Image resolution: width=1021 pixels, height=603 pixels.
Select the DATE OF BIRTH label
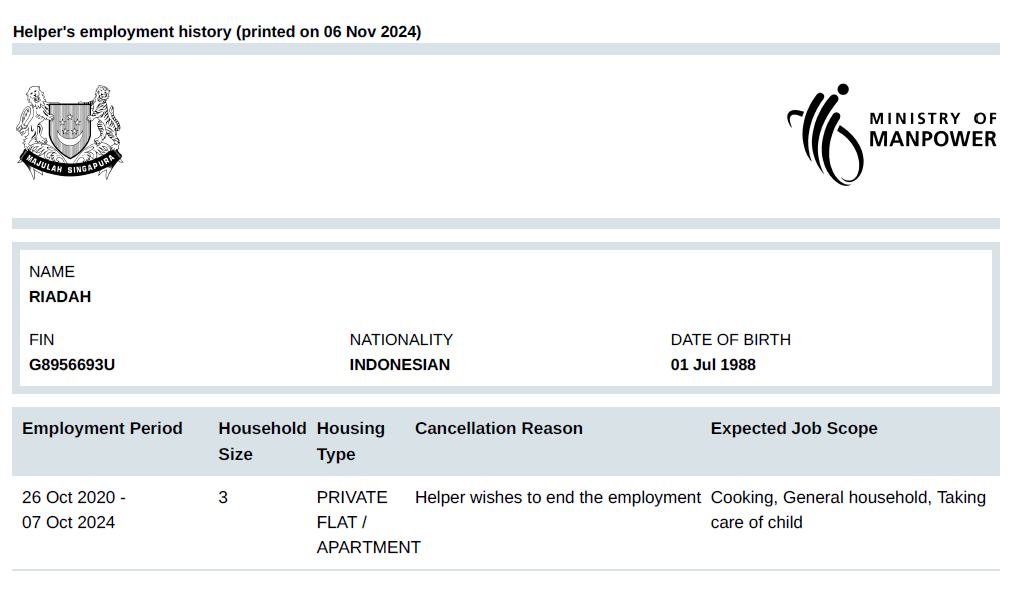point(730,340)
